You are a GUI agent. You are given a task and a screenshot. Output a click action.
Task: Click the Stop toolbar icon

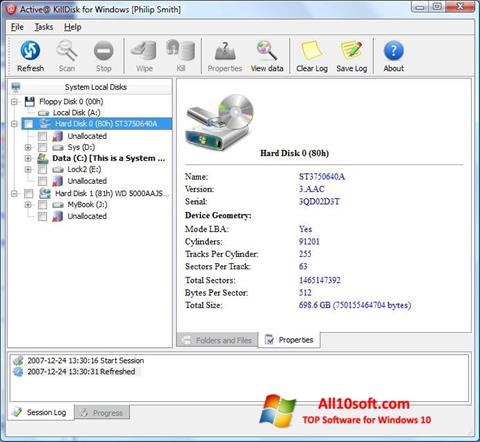pyautogui.click(x=104, y=51)
